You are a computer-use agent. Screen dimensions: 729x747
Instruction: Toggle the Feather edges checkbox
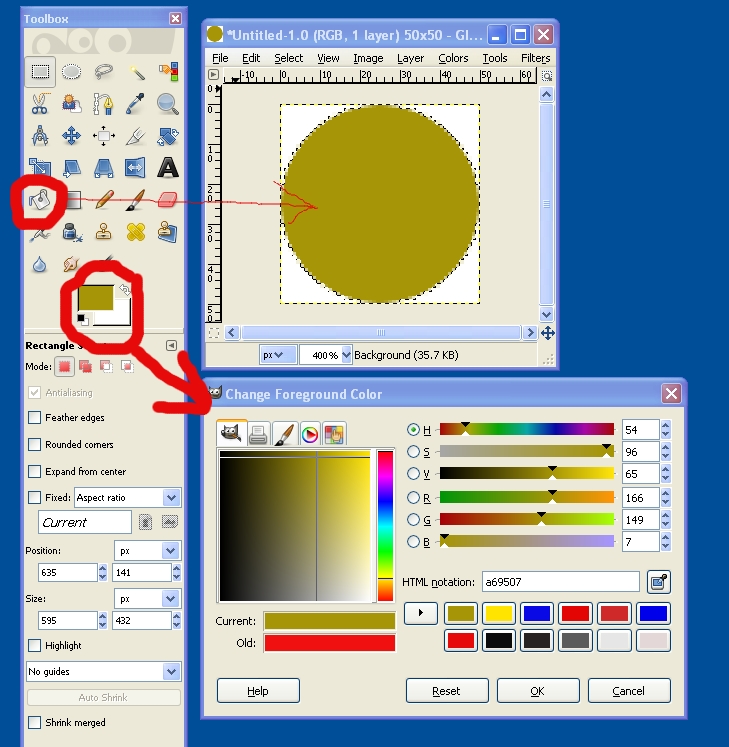tap(34, 418)
